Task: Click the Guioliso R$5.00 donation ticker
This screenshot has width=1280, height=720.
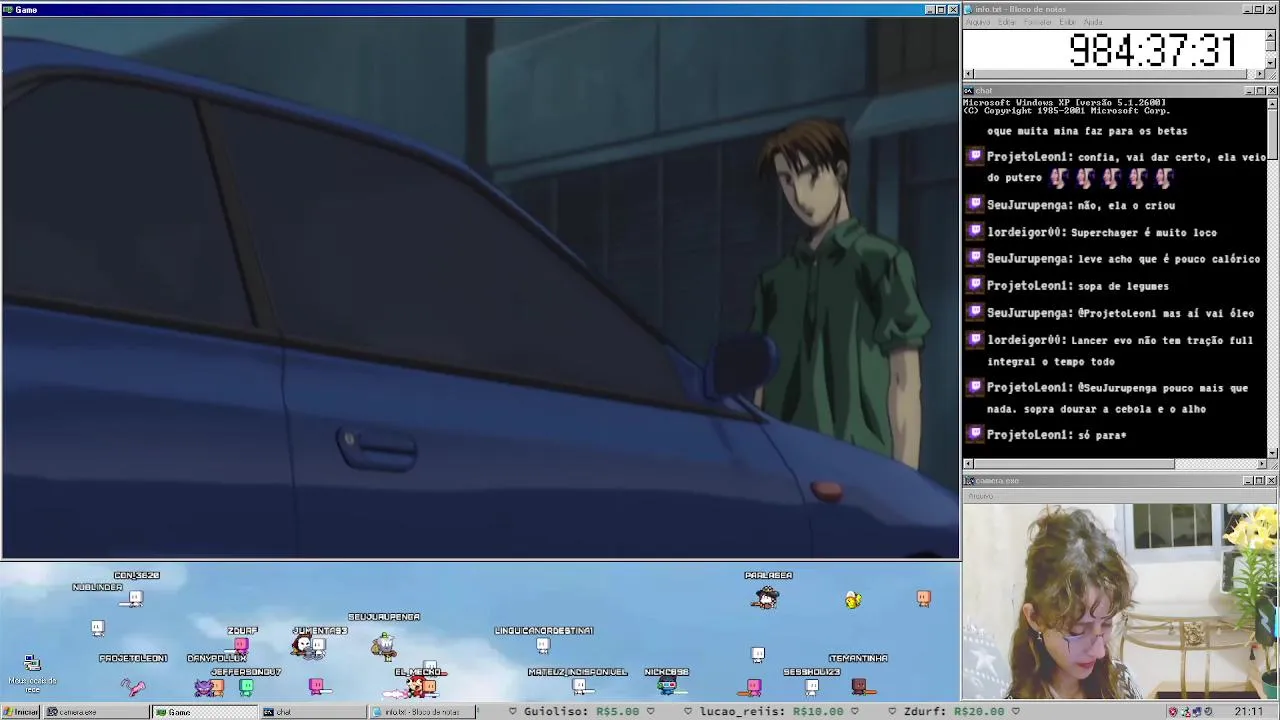Action: click(580, 712)
